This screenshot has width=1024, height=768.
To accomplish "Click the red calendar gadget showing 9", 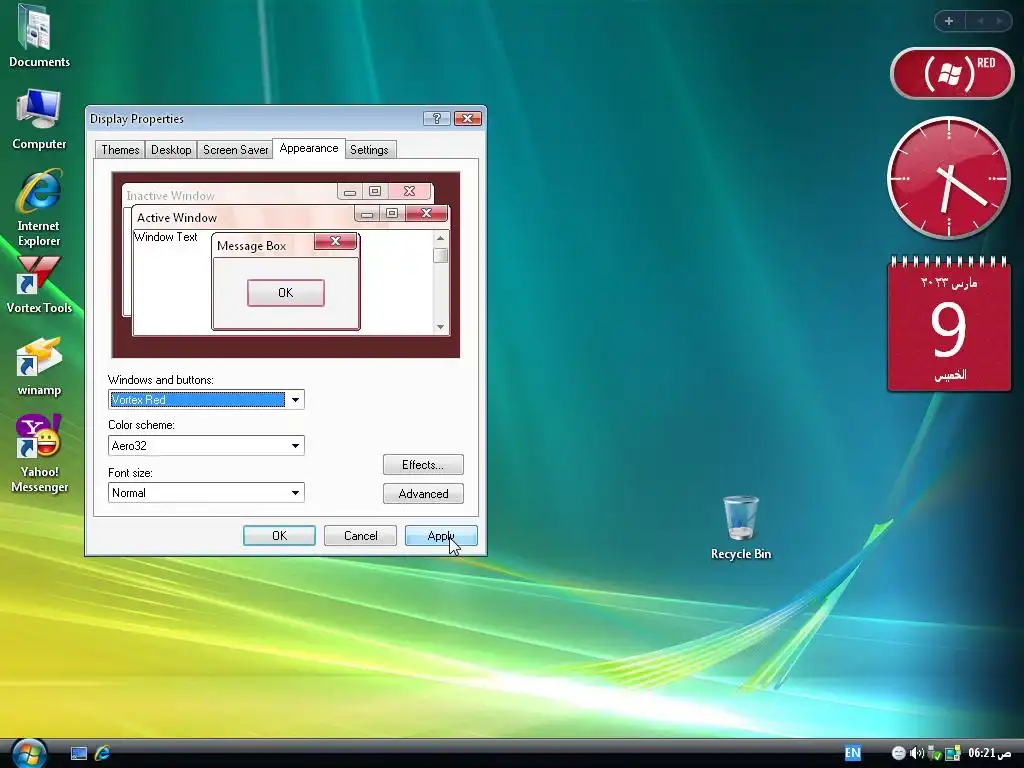I will pos(949,324).
